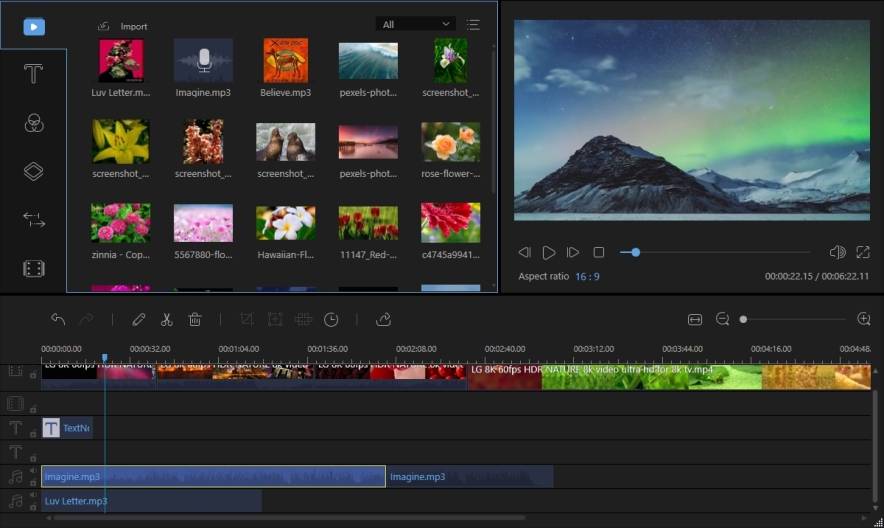
Task: Click the Split scissors tool
Action: pos(167,320)
